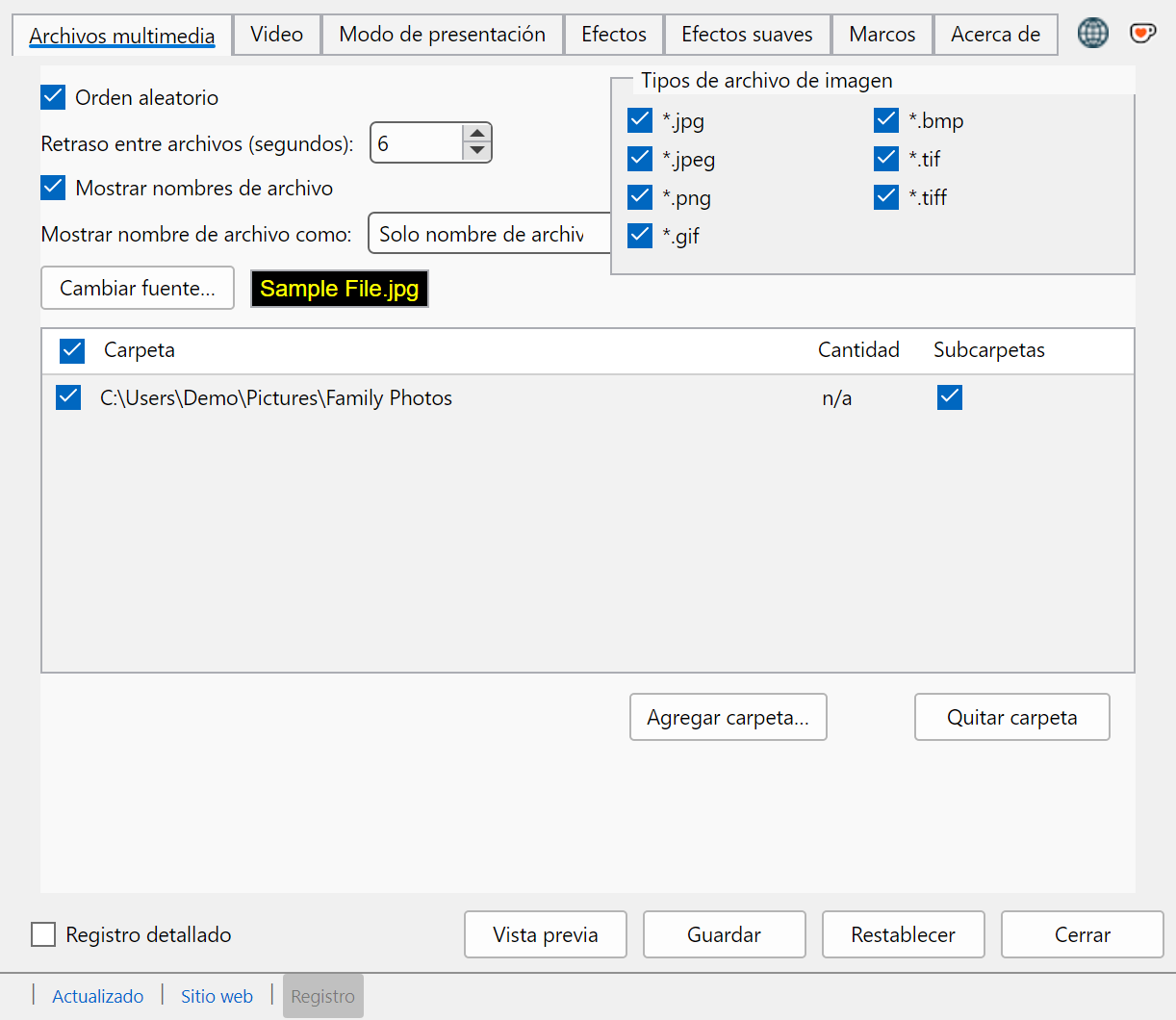The image size is (1176, 1020).
Task: Click the Carpeta column header text
Action: (x=140, y=349)
